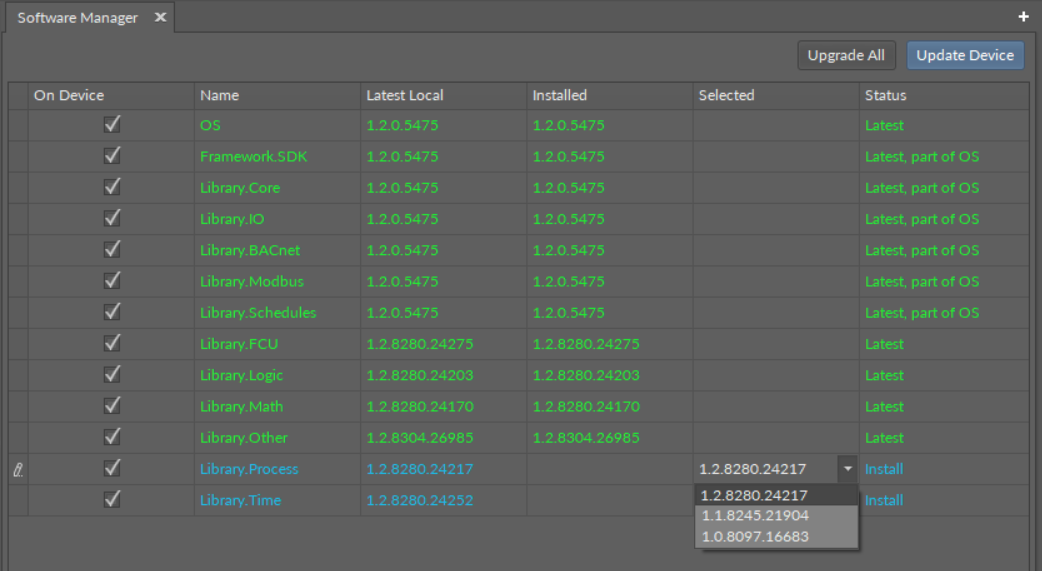Toggle On Device checkbox for Library.FCU
The image size is (1042, 571).
coord(112,344)
